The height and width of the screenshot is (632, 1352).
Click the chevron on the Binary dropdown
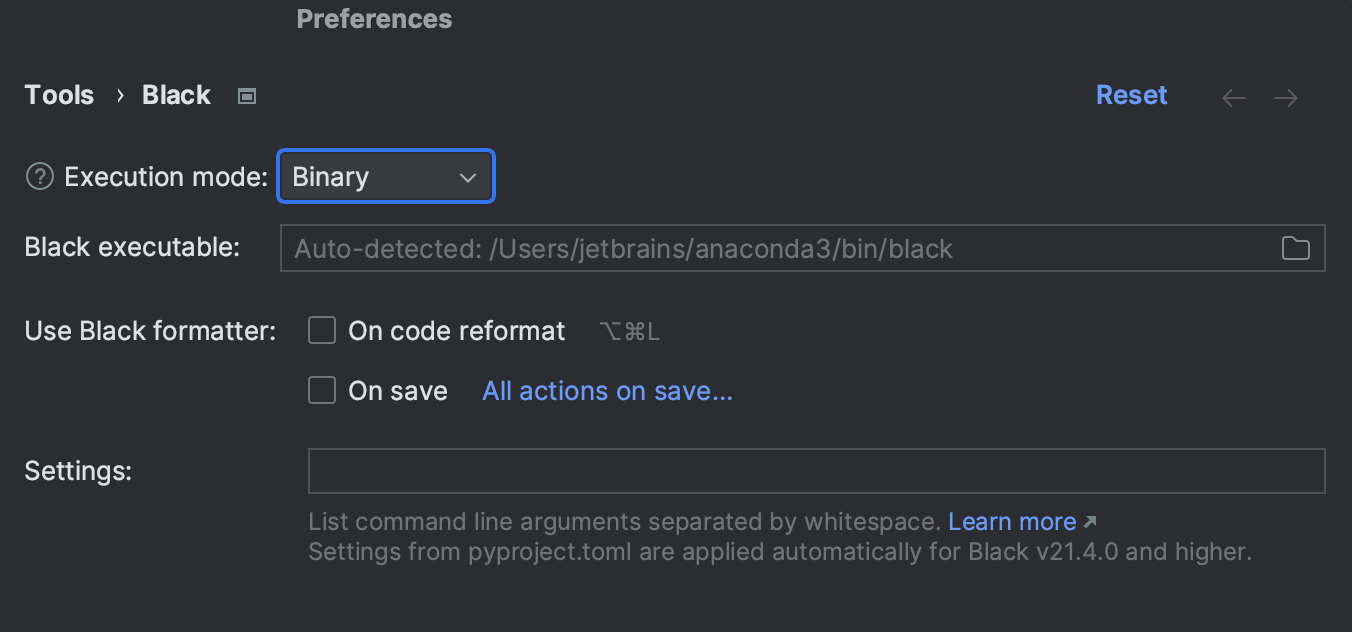tap(467, 176)
